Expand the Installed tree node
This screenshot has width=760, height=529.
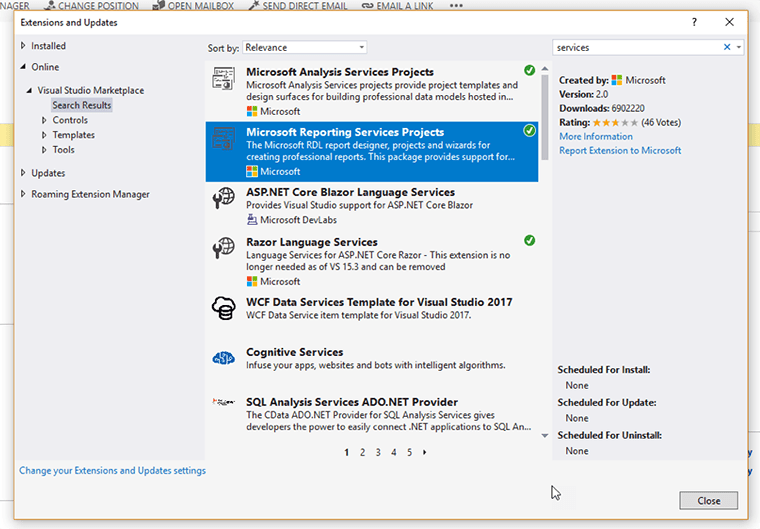[x=23, y=46]
